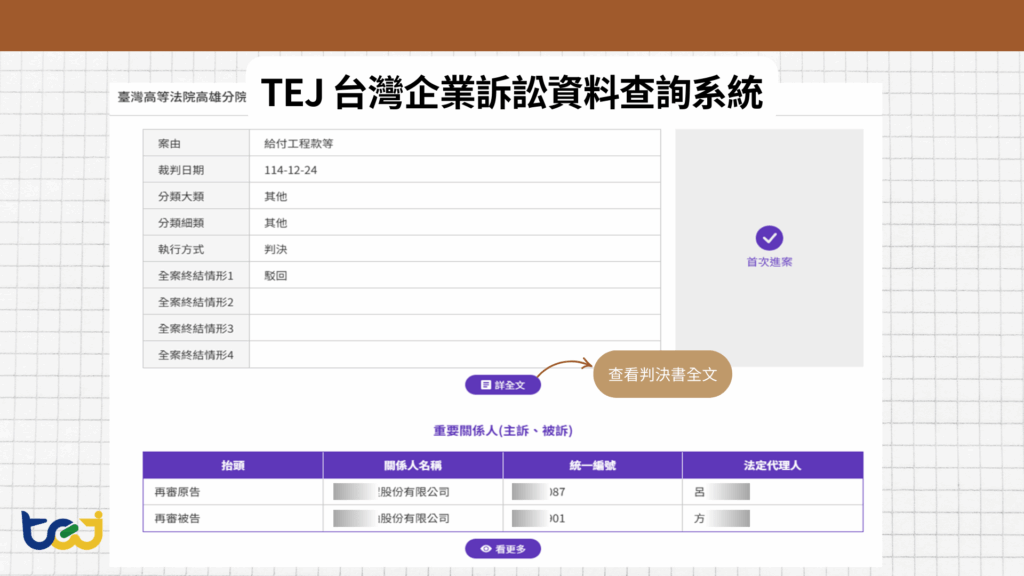Click the 重要關係人(主訴、被訴) section title
The width and height of the screenshot is (1024, 576).
point(502,431)
